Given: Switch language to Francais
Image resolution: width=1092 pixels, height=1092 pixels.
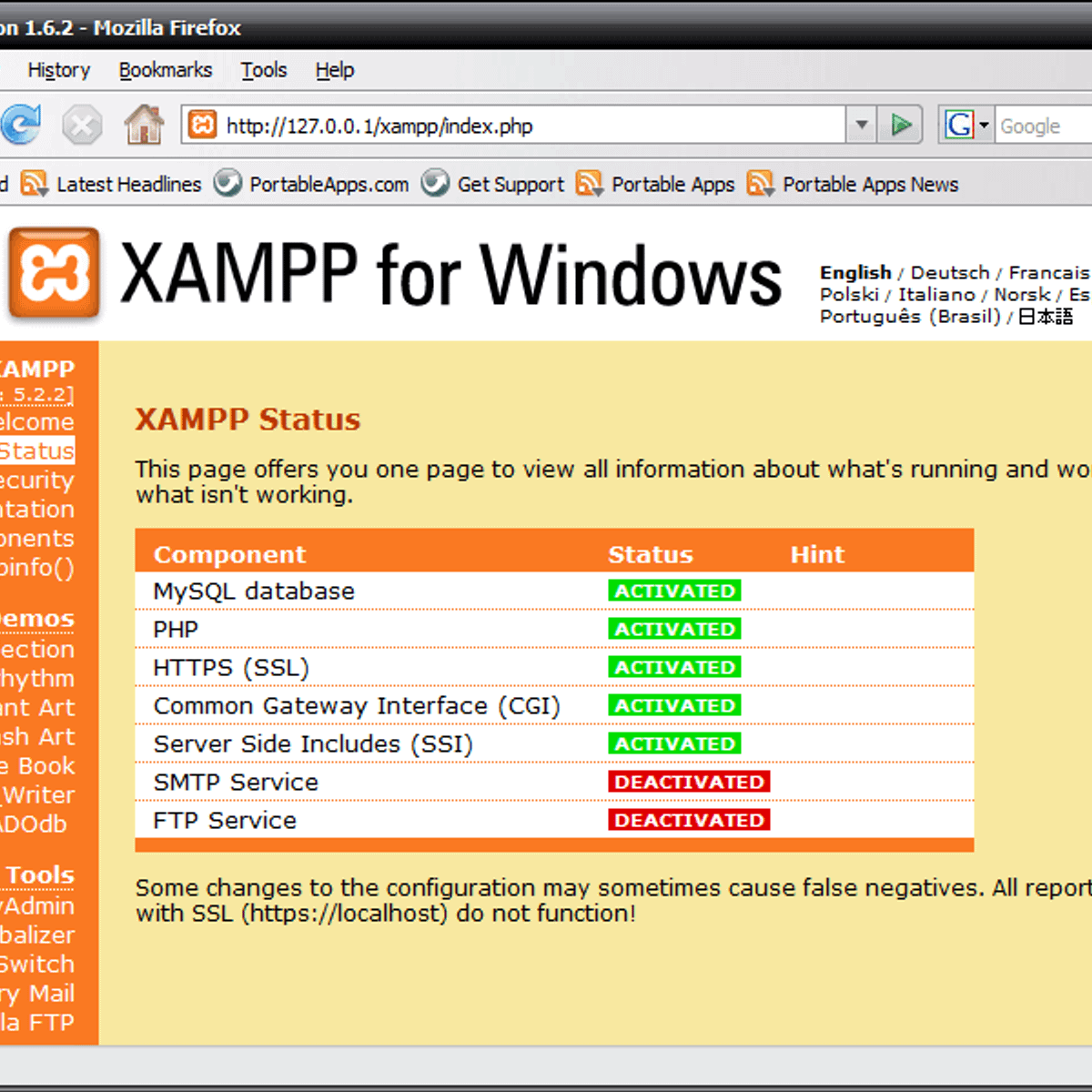Looking at the screenshot, I should point(1050,273).
